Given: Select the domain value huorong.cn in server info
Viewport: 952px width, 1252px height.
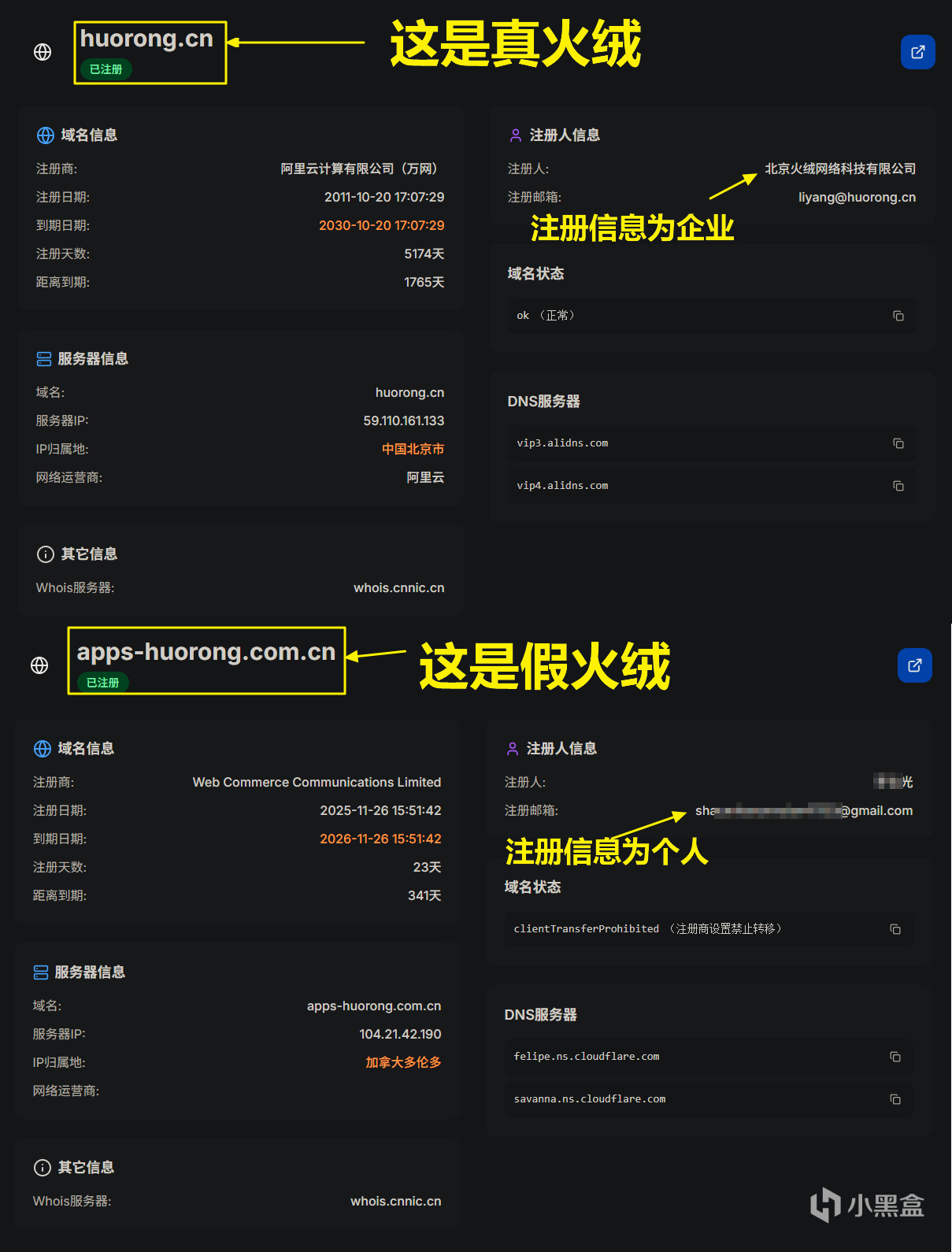Looking at the screenshot, I should 409,392.
